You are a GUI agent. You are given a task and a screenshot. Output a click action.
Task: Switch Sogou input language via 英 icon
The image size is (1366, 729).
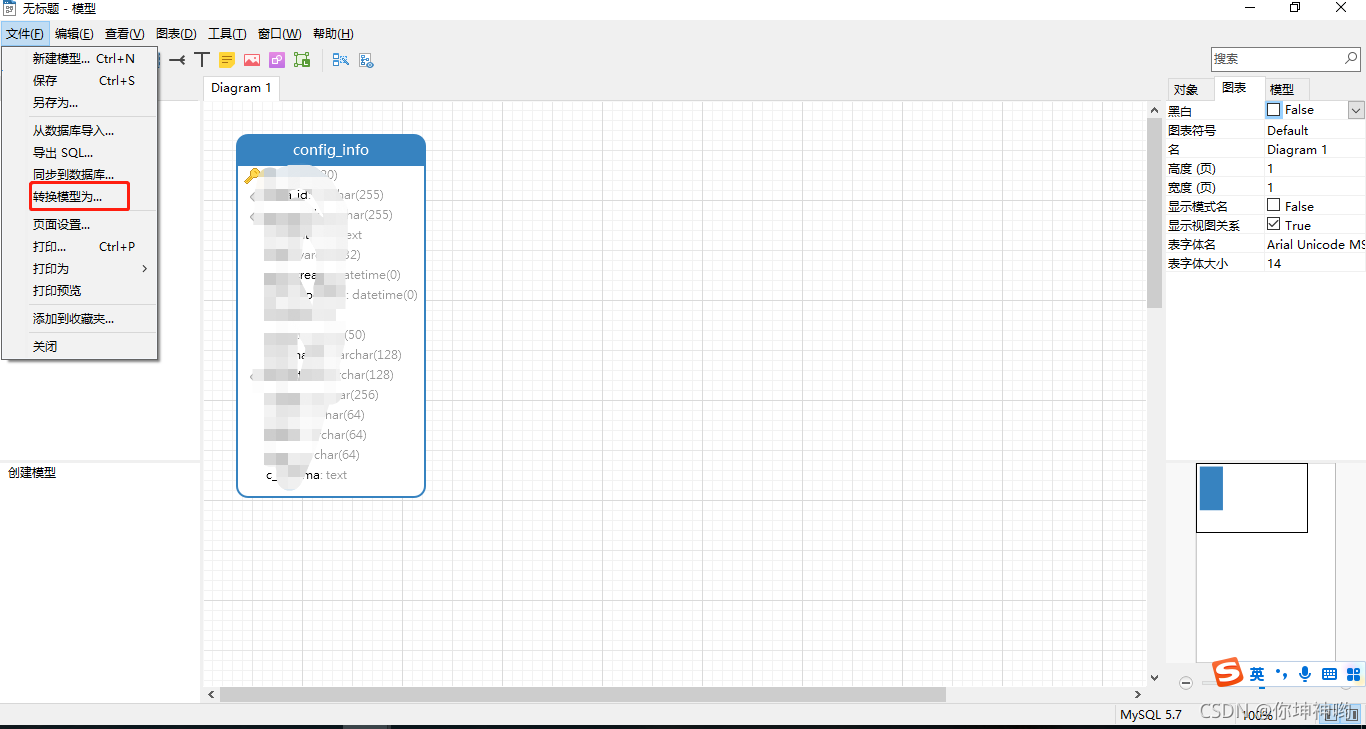click(1257, 674)
